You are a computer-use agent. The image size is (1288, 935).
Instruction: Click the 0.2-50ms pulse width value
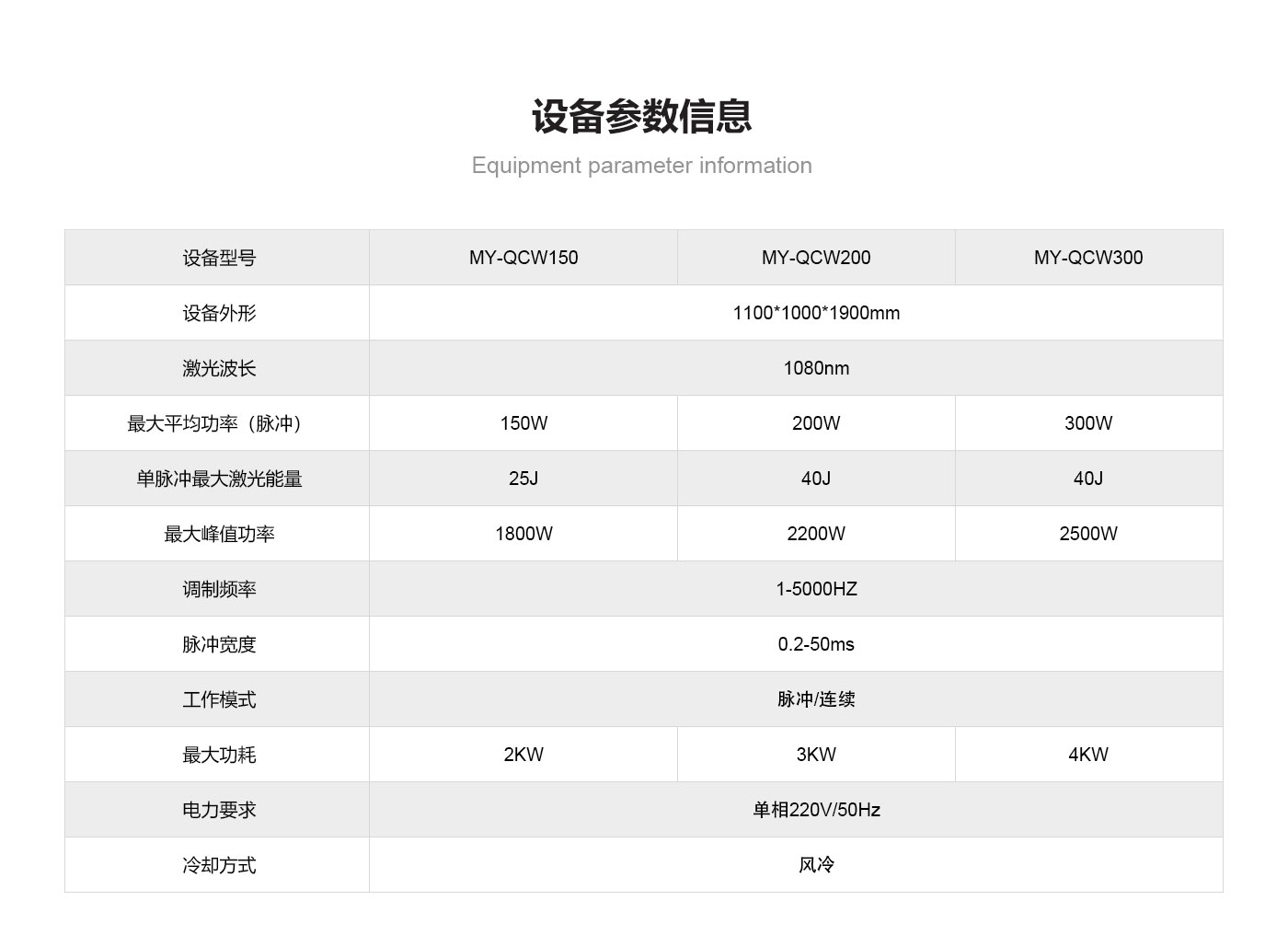click(x=815, y=644)
